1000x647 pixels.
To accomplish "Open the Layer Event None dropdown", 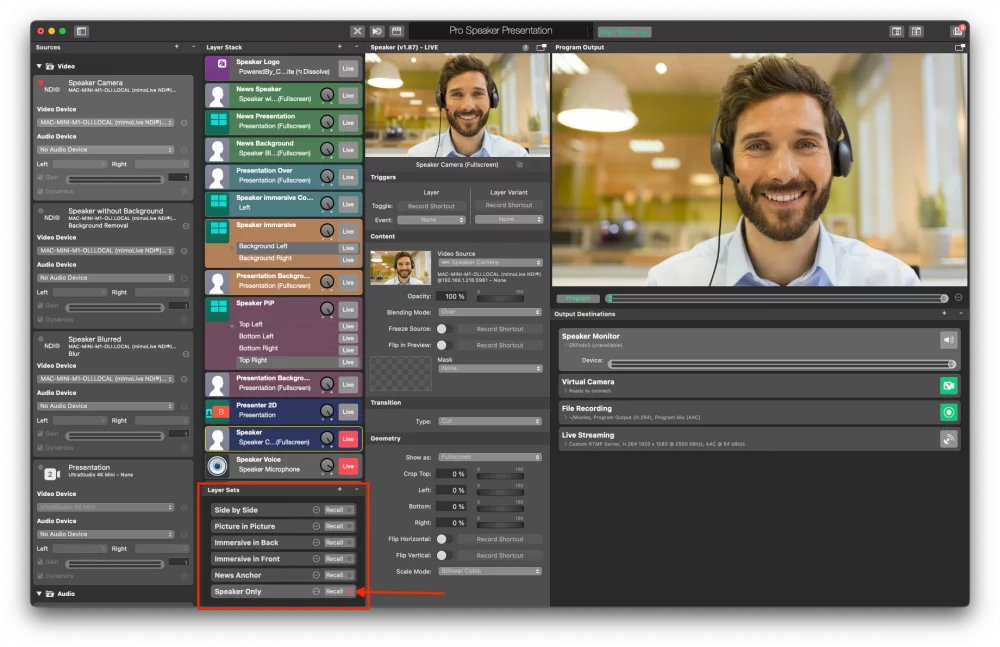I will (432, 219).
